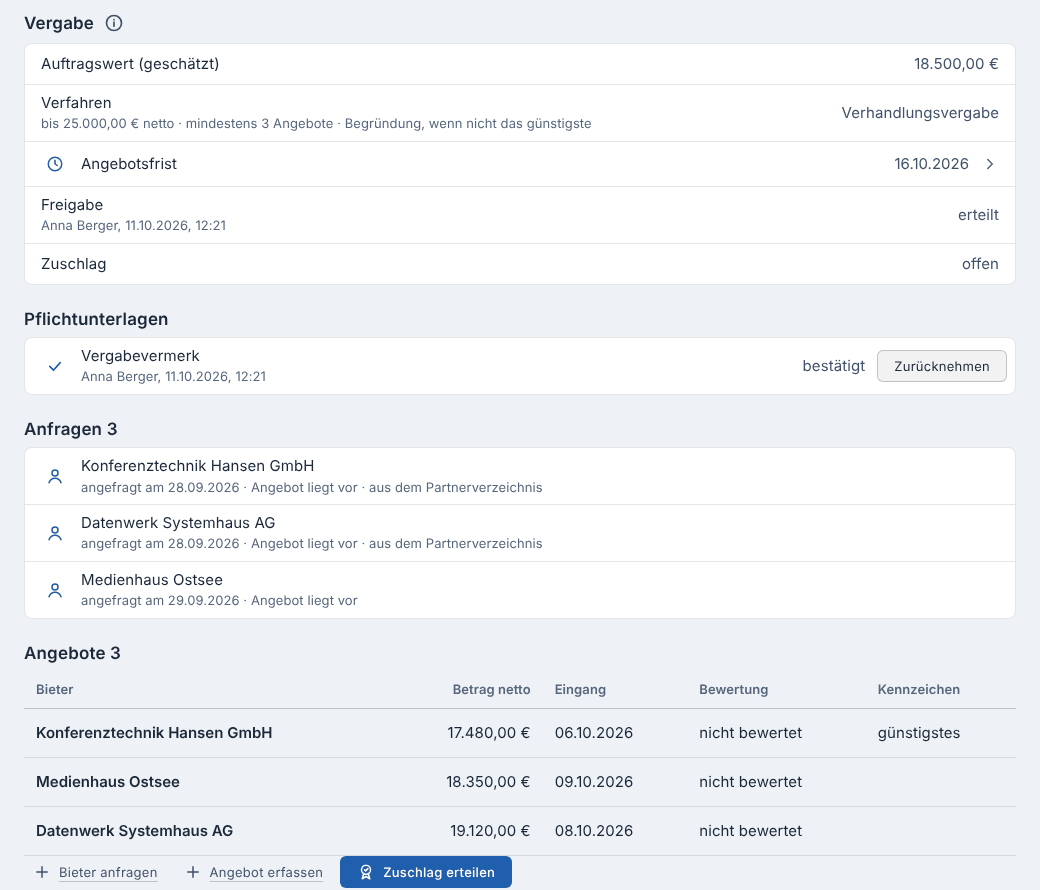Click the 17.480,00 € offer amount

click(489, 733)
